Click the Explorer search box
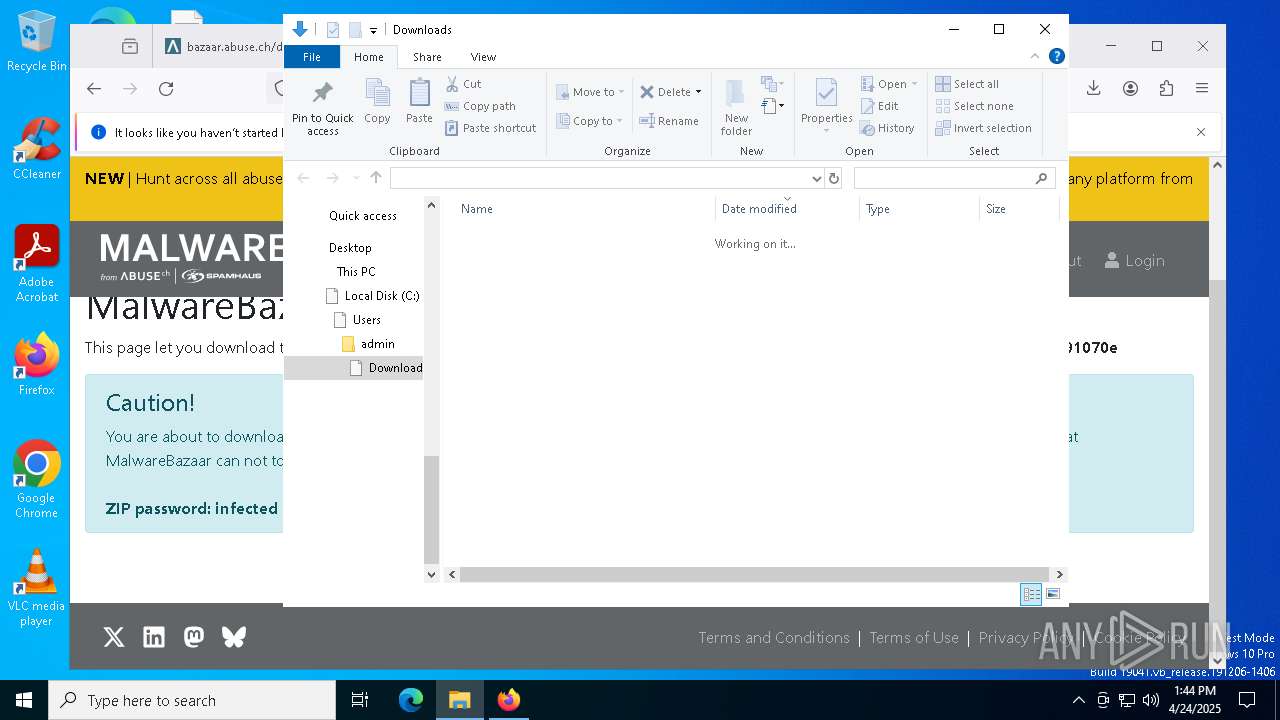Image resolution: width=1280 pixels, height=720 pixels. pyautogui.click(x=955, y=178)
